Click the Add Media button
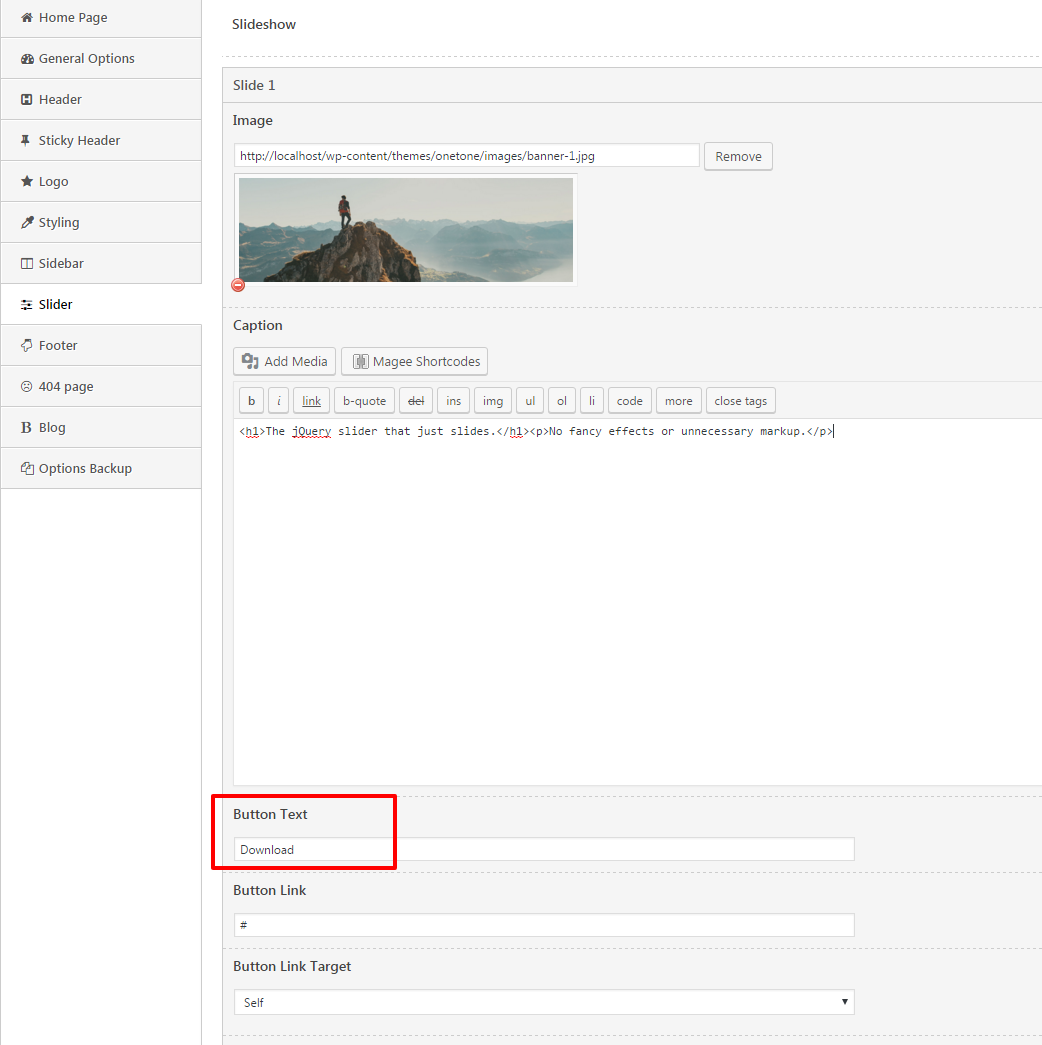Image resolution: width=1042 pixels, height=1045 pixels. (x=285, y=361)
